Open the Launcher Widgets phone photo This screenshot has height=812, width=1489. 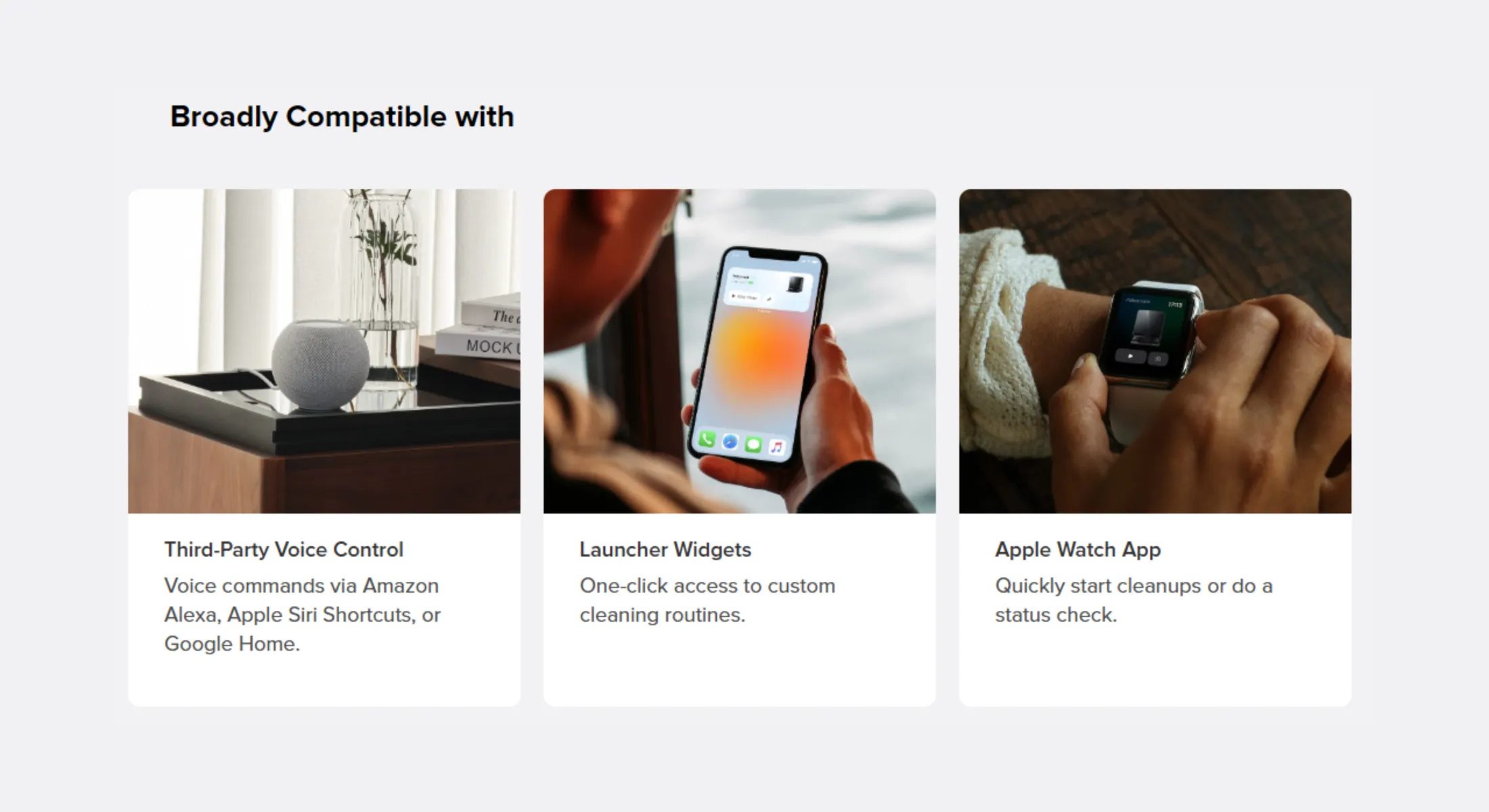[740, 351]
